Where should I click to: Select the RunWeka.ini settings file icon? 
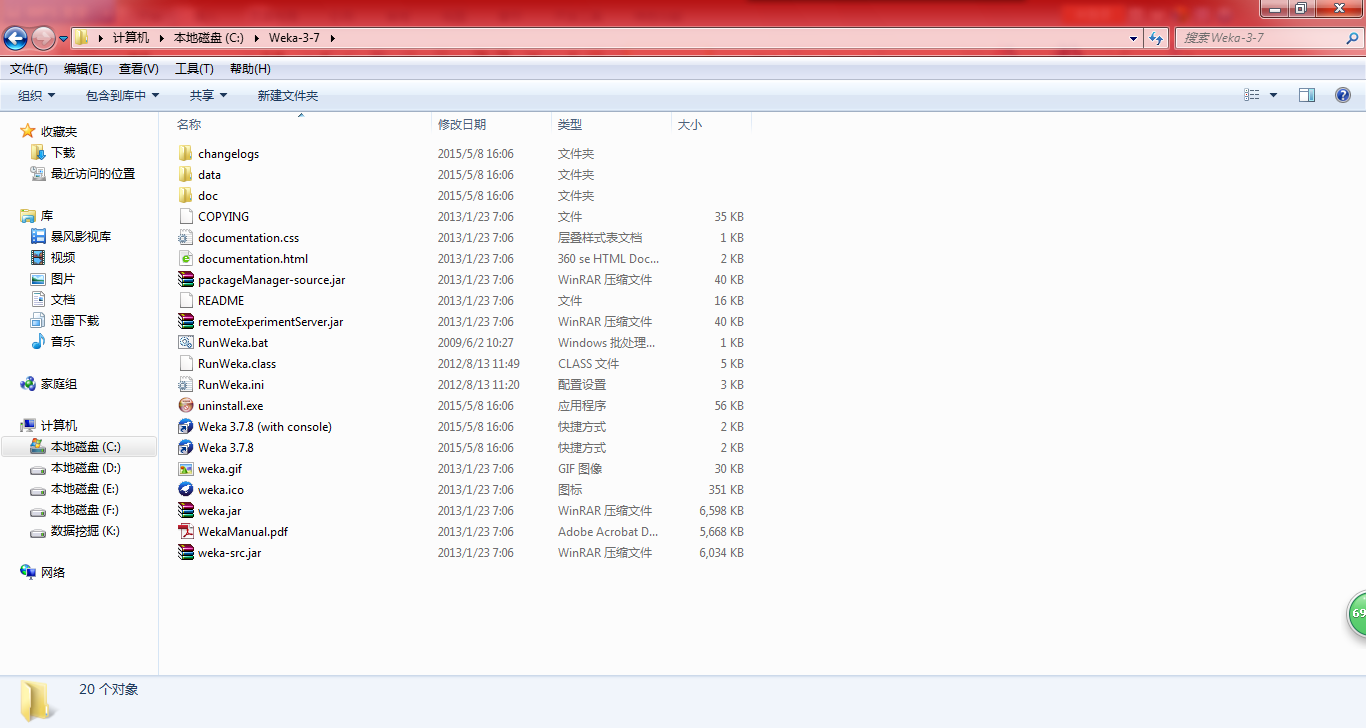tap(185, 385)
